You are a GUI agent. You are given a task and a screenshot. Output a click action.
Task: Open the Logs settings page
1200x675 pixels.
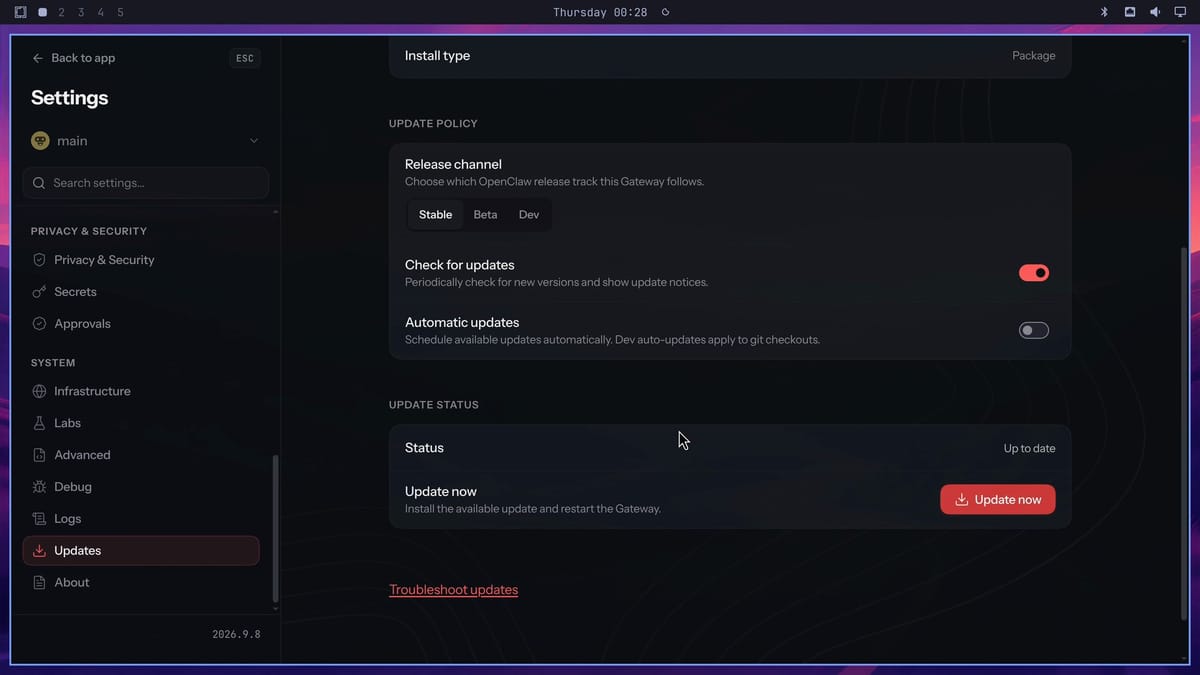coord(141,519)
